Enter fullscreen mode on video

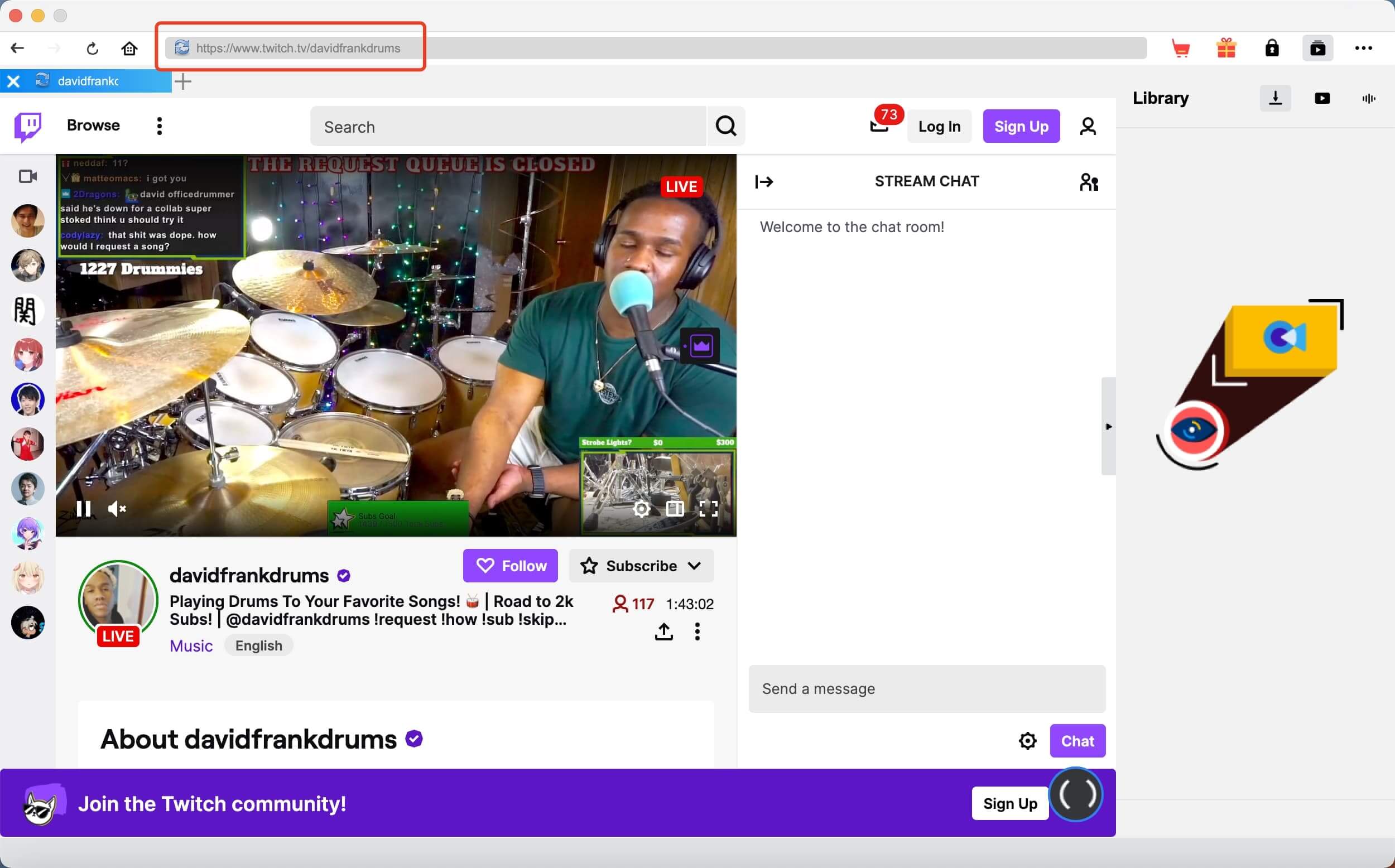pyautogui.click(x=709, y=509)
